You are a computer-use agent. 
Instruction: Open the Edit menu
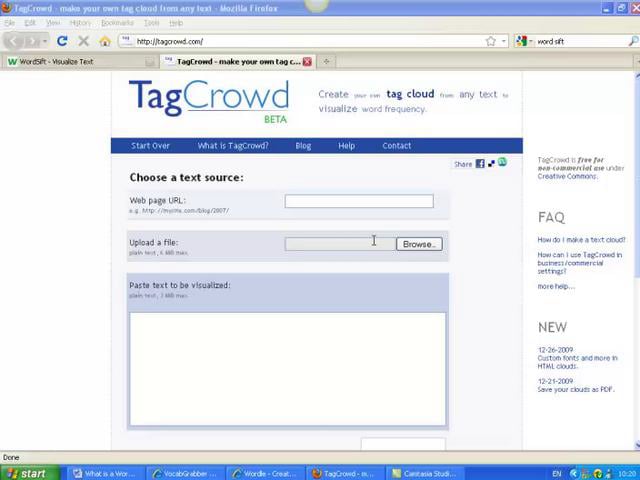tap(30, 23)
